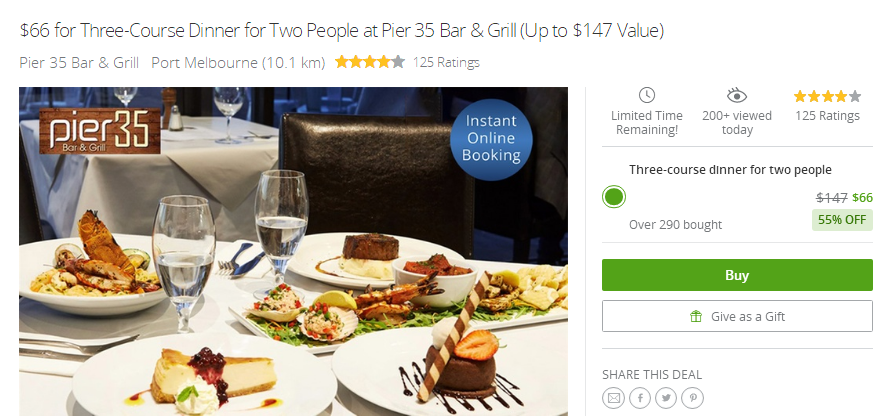Click the star rating in the sidebar
Image resolution: width=879 pixels, height=416 pixels.
pos(827,96)
